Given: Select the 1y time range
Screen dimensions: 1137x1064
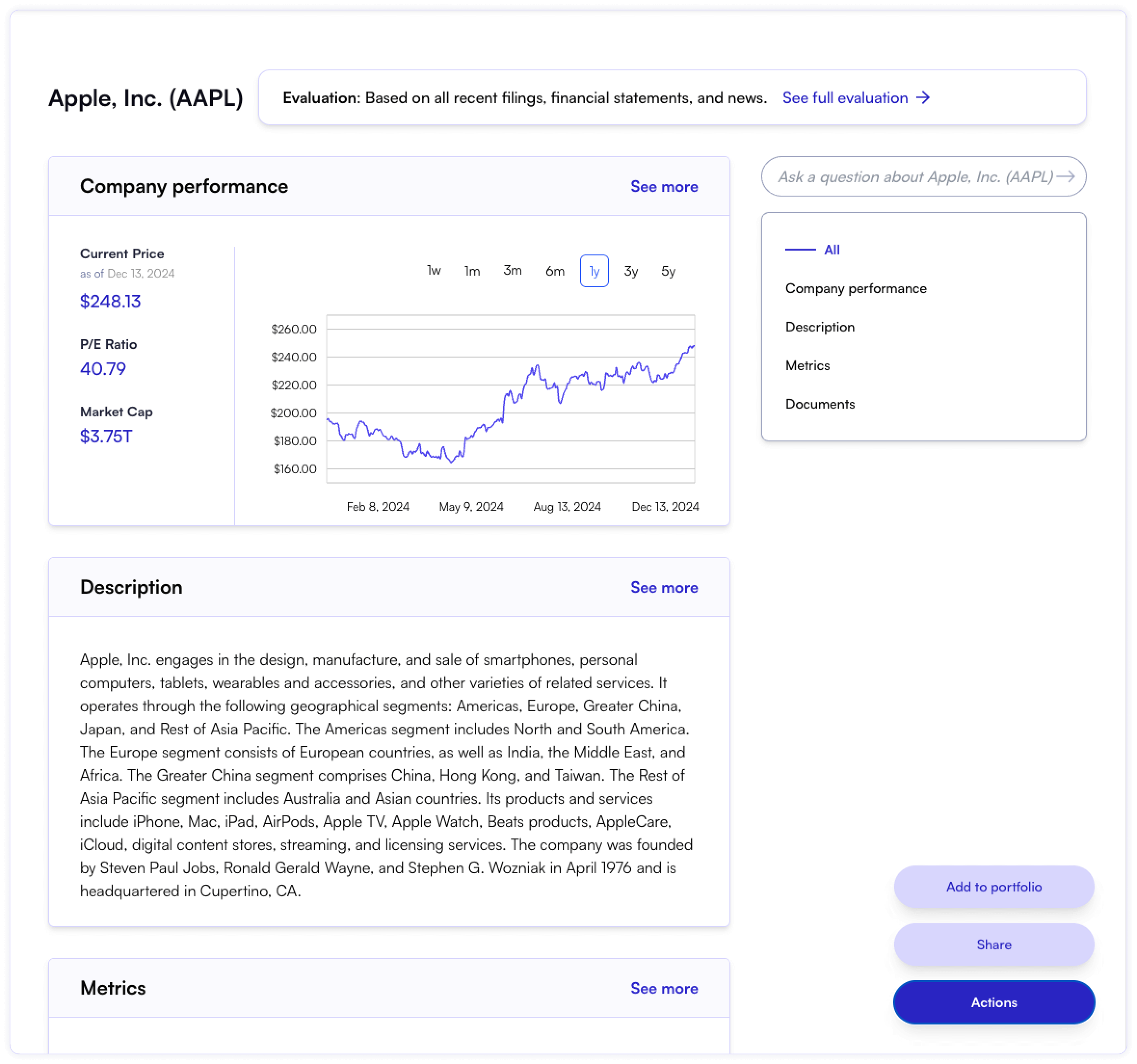Looking at the screenshot, I should coord(594,270).
